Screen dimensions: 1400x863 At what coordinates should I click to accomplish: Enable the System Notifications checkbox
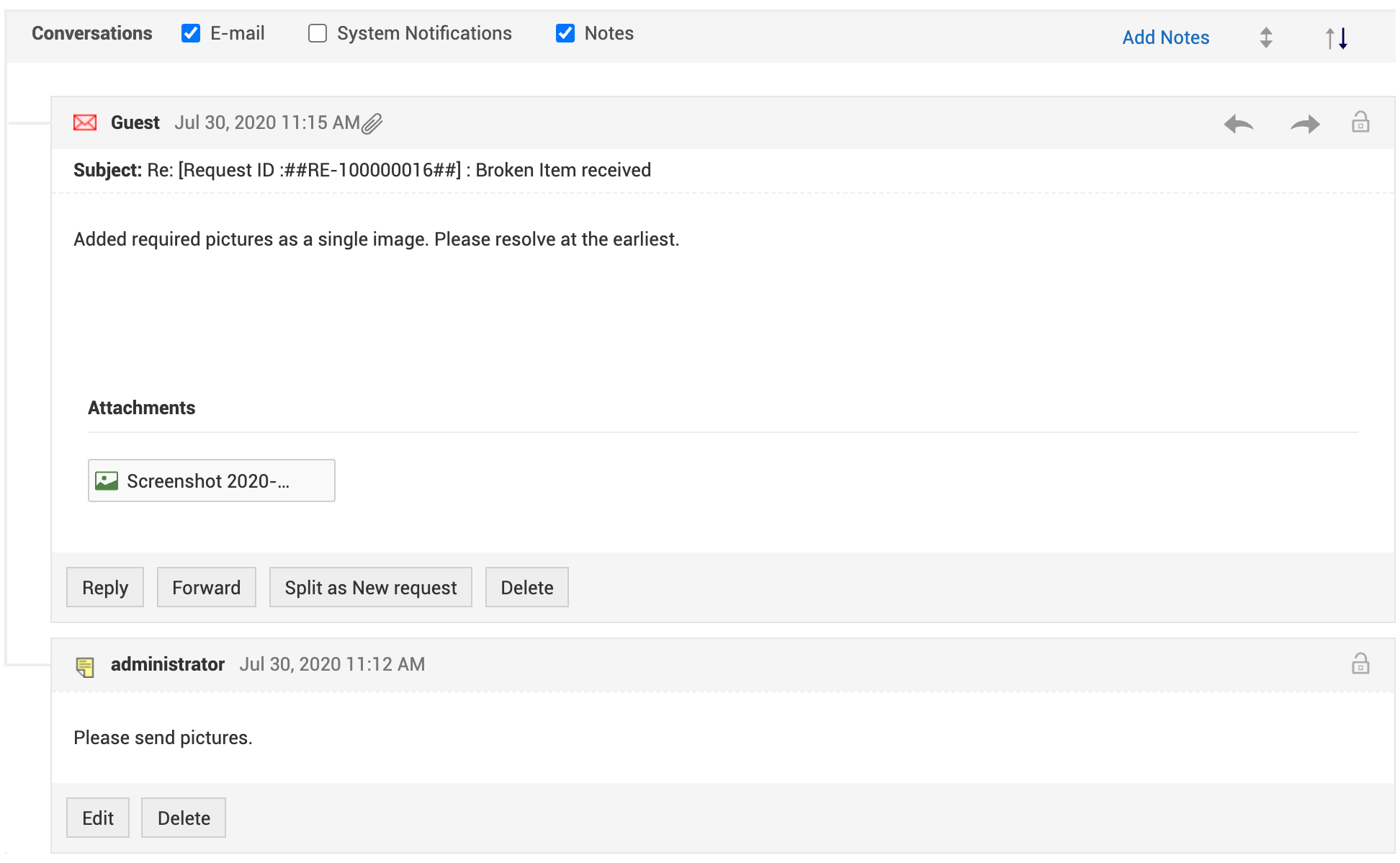(x=318, y=33)
